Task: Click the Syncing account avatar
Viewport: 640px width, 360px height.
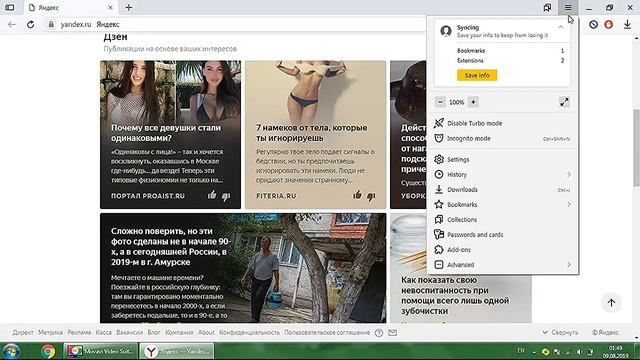Action: point(446,31)
